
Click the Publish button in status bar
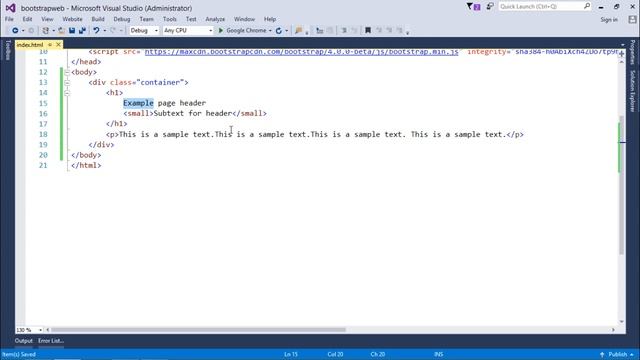click(x=618, y=354)
